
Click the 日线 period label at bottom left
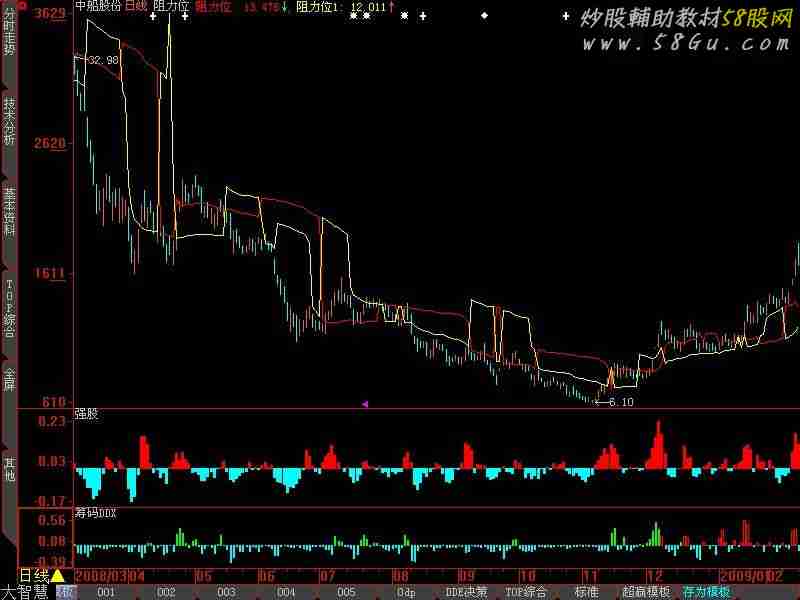pos(34,576)
